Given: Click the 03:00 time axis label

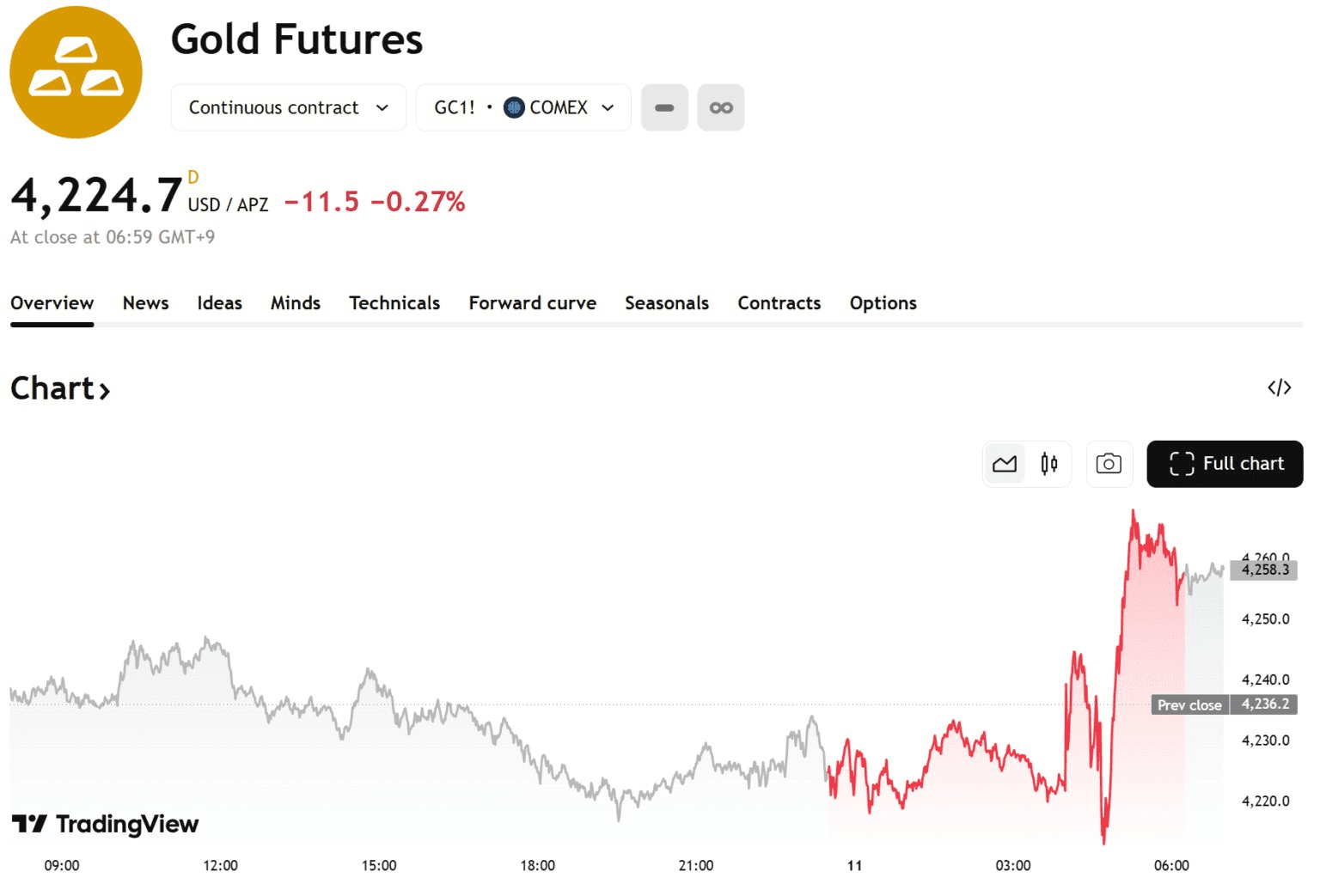Looking at the screenshot, I should pyautogui.click(x=1012, y=866).
